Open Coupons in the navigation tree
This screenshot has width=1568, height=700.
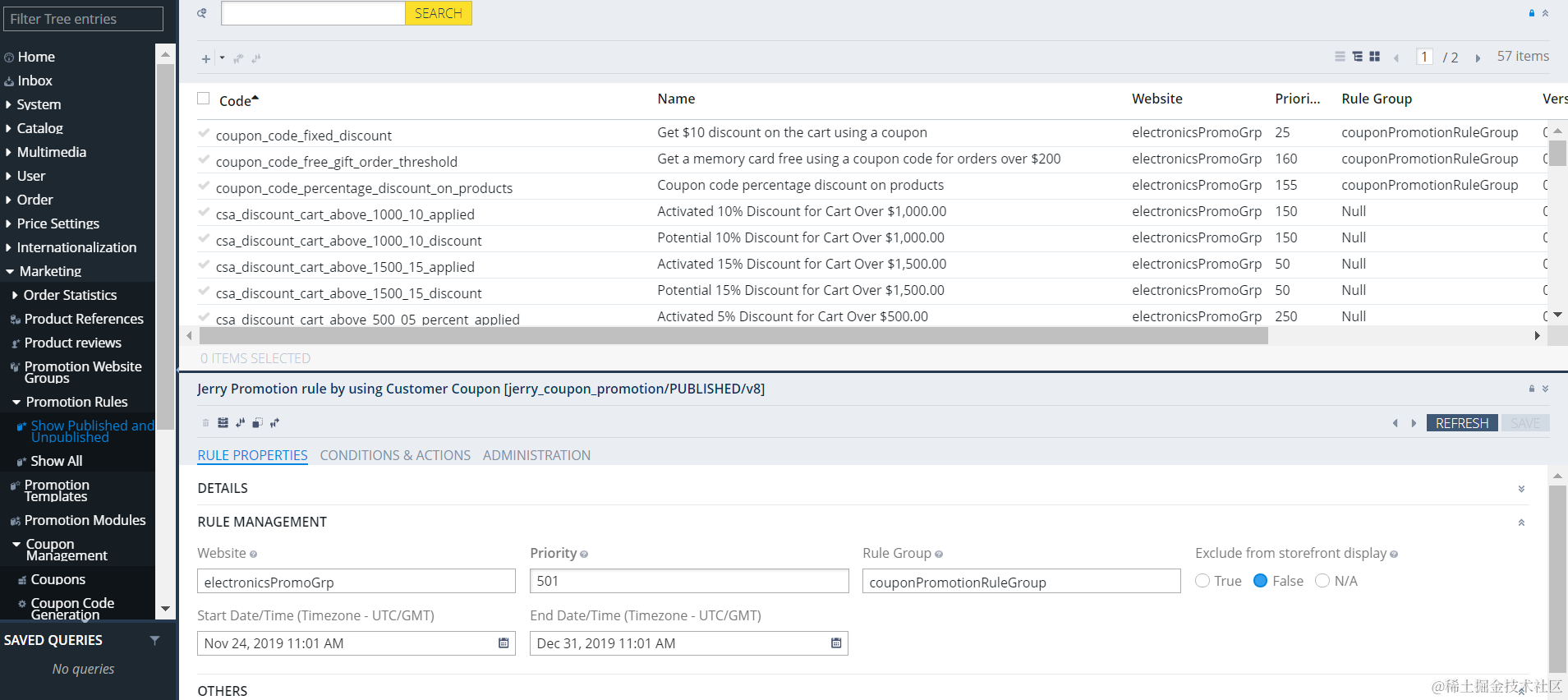[x=57, y=580]
